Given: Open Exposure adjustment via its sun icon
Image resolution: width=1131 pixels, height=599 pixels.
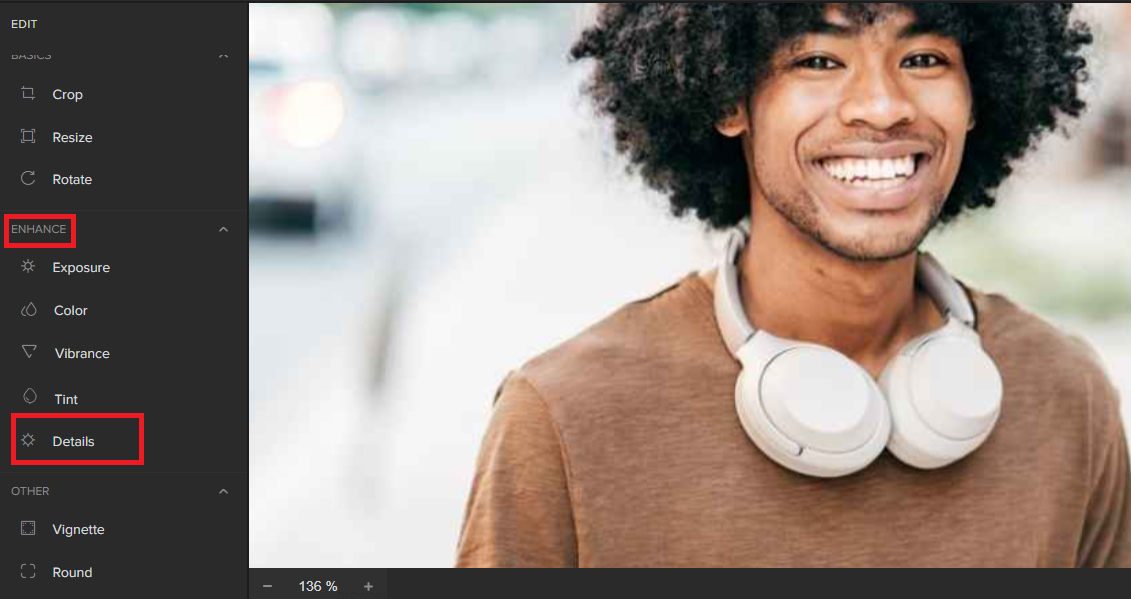Looking at the screenshot, I should (29, 267).
